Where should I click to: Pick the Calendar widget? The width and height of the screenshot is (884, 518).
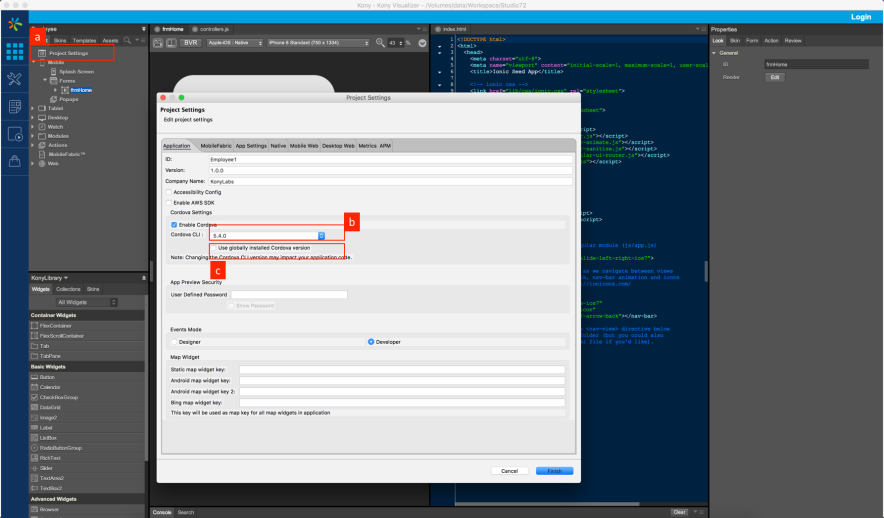[50, 387]
